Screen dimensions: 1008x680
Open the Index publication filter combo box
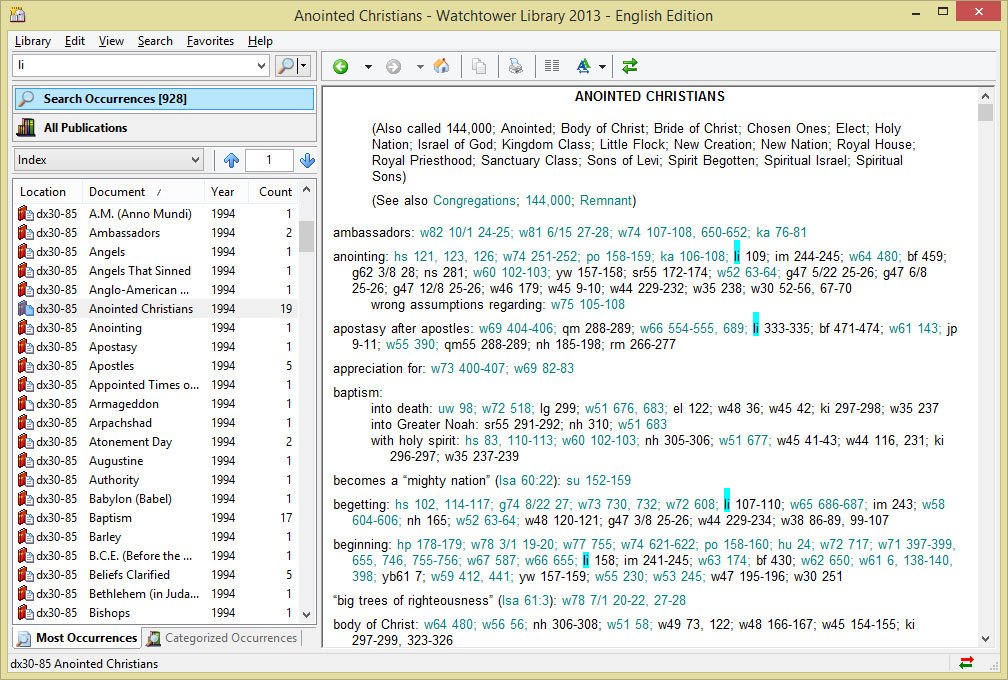point(108,160)
